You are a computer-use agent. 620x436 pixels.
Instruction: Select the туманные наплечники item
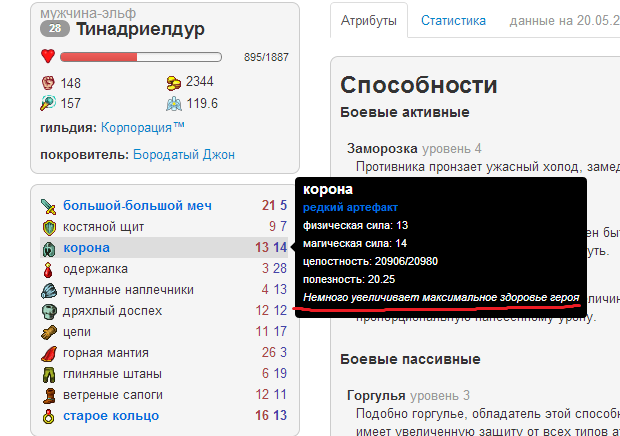[x=129, y=290]
